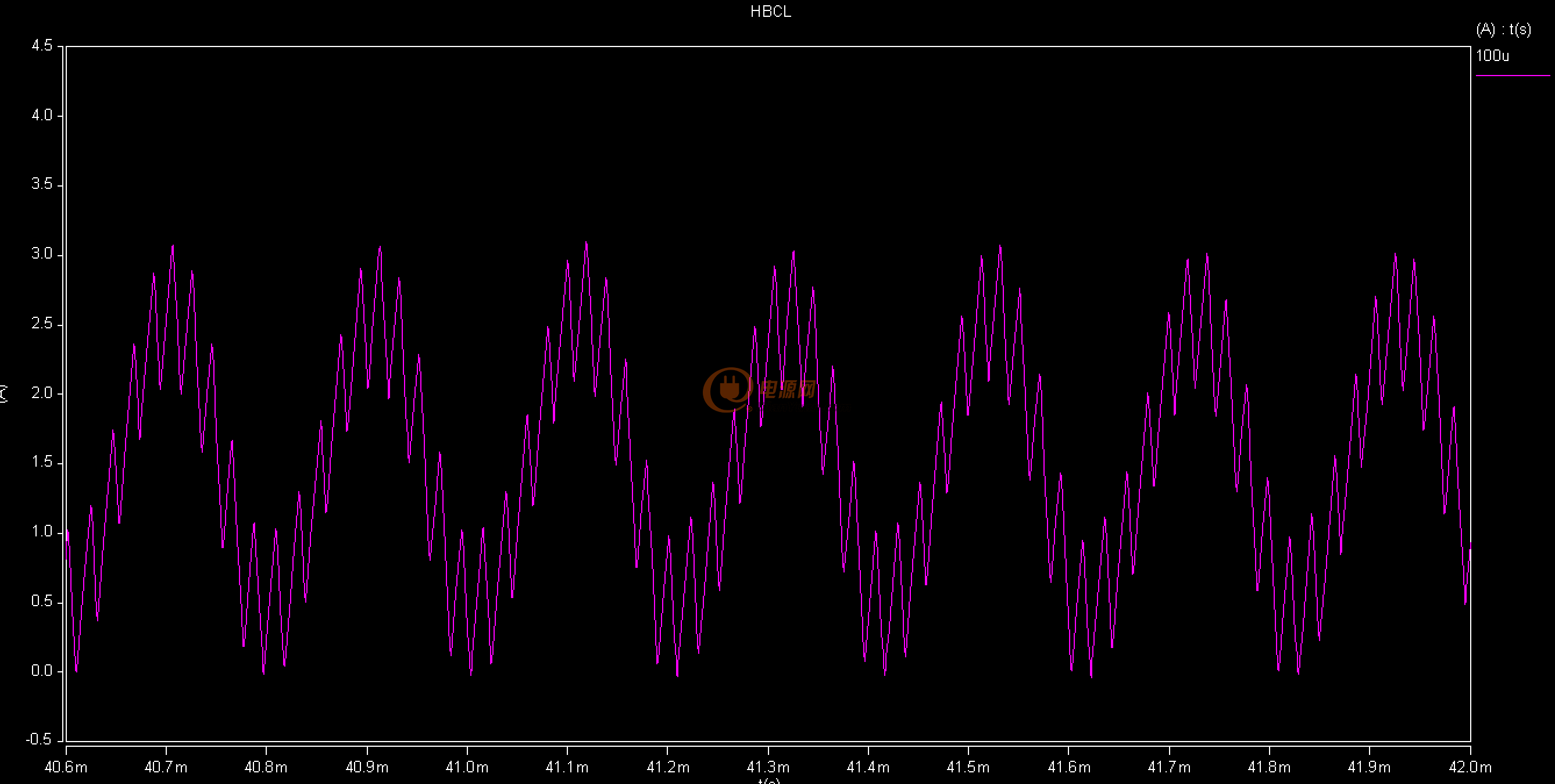Image resolution: width=1555 pixels, height=784 pixels.
Task: Click the 41.0m x-axis label
Action: [x=467, y=767]
